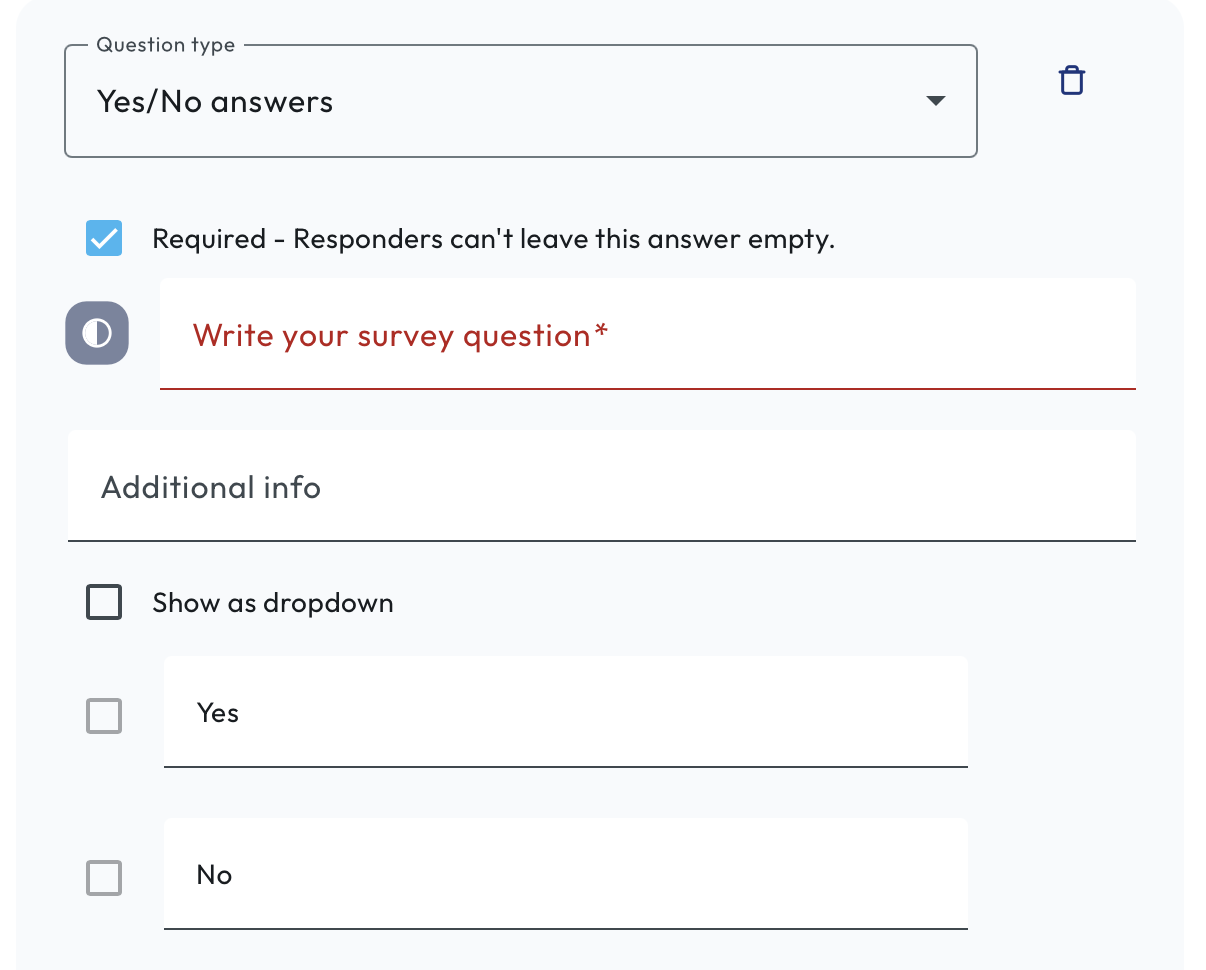Click the "Responders can't leave this answer empty" label

click(563, 240)
